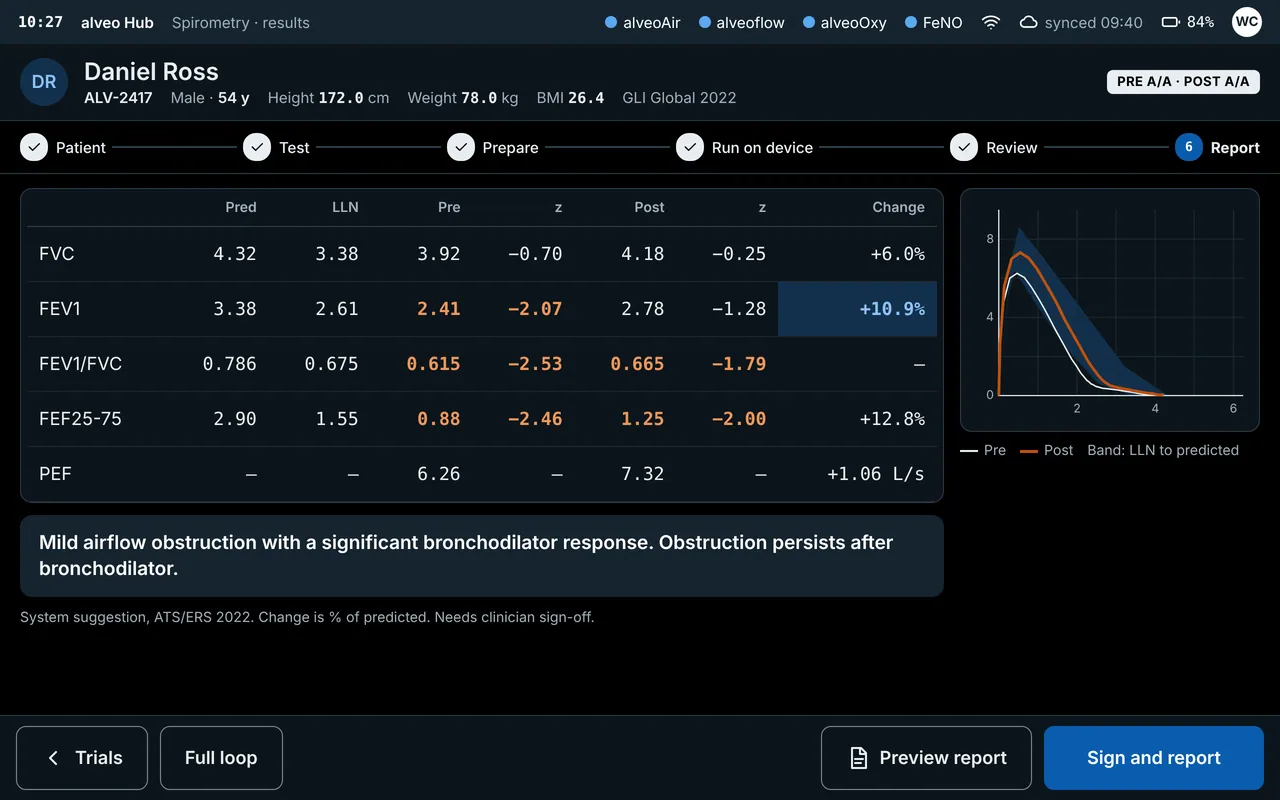Image resolution: width=1280 pixels, height=800 pixels.
Task: Click the FEF25-75 change +12.8%
Action: pos(892,419)
